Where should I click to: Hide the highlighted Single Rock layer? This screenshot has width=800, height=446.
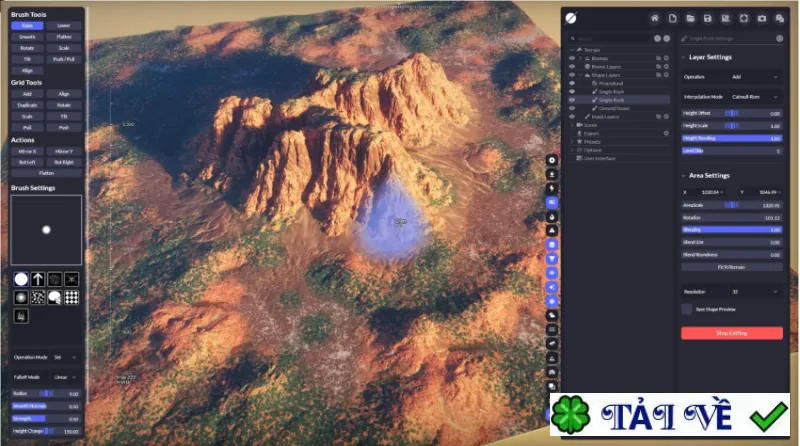pos(572,100)
